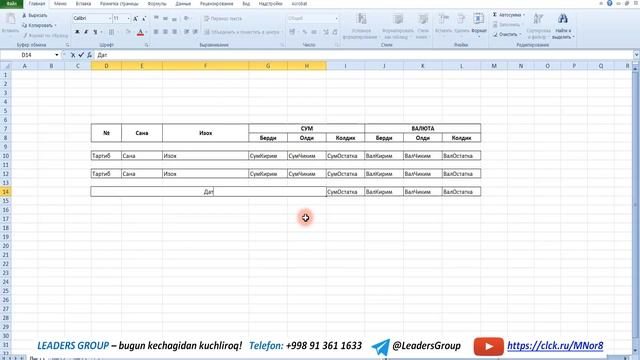Click the percent style number format
The image size is (640, 360).
pyautogui.click(x=304, y=32)
